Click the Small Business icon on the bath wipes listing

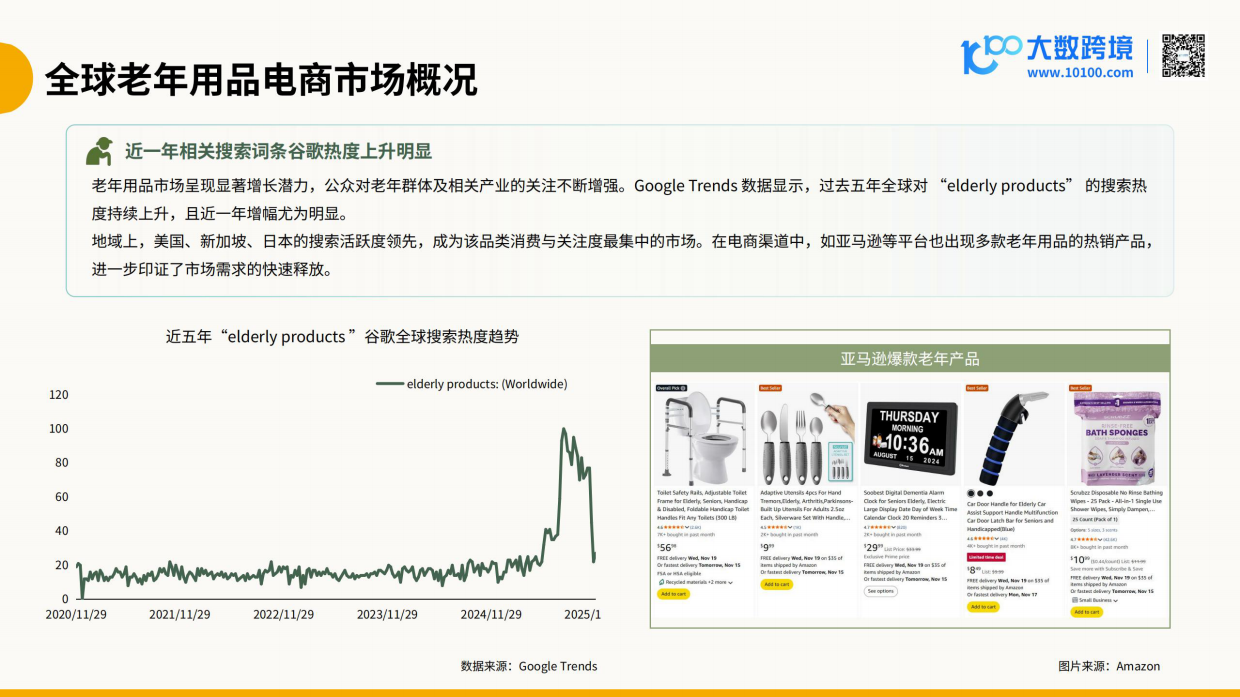point(1076,601)
